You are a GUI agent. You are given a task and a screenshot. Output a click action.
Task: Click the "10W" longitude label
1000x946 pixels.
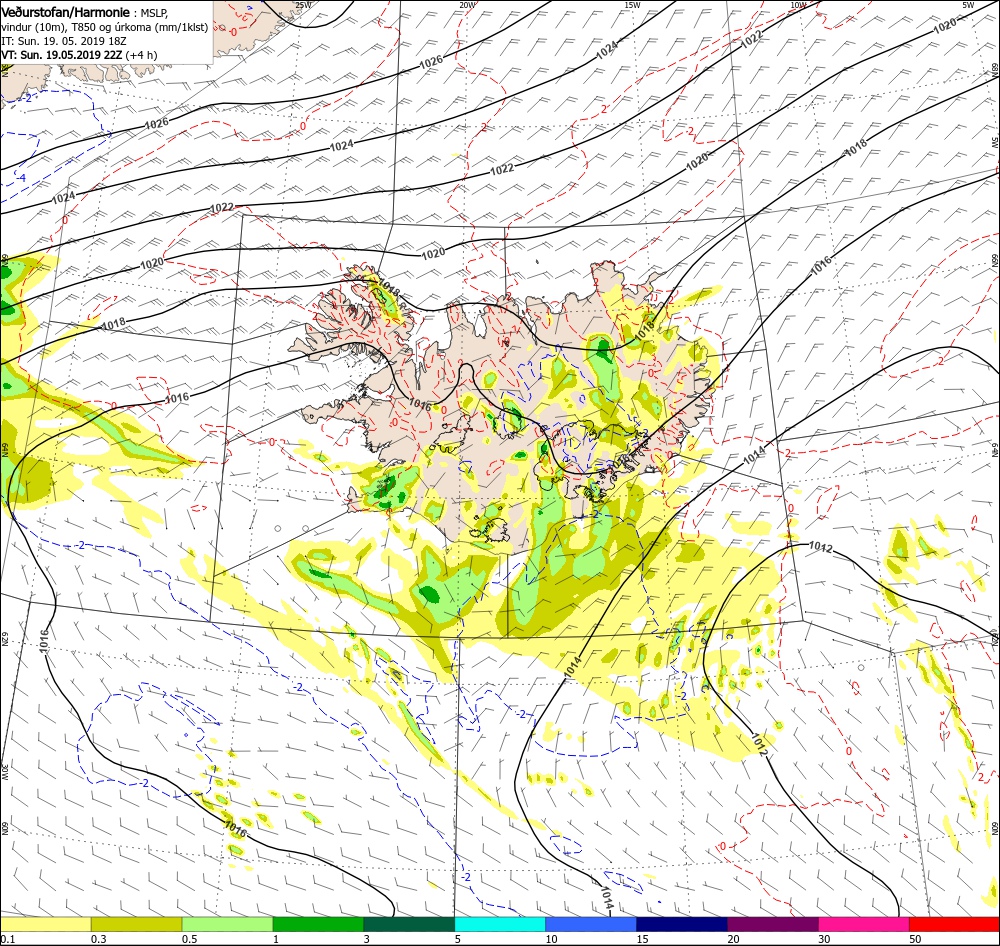tap(798, 5)
